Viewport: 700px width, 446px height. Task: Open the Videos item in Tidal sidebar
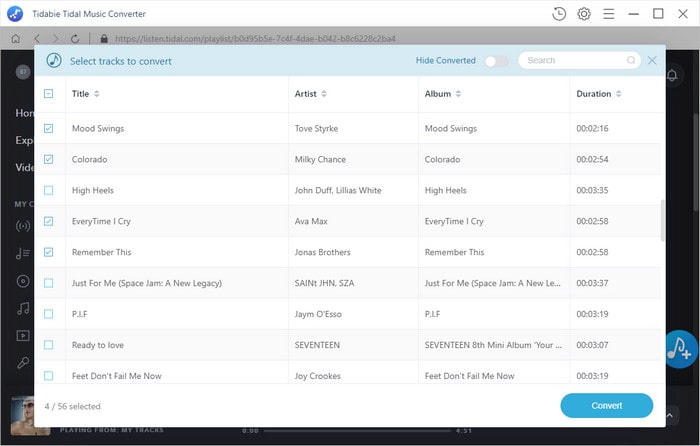tap(25, 167)
